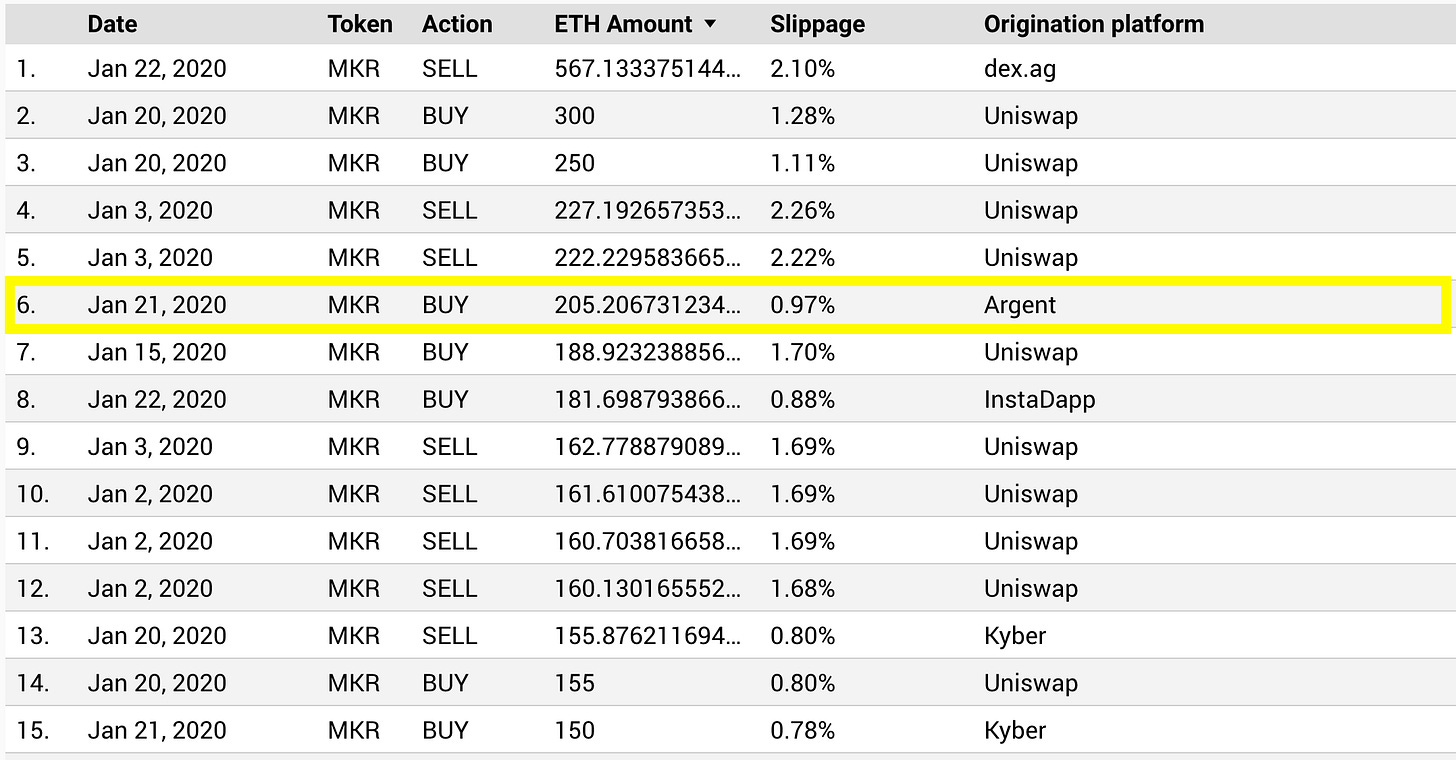The image size is (1456, 760).
Task: Click the Kyber platform in row 13
Action: [x=1015, y=636]
